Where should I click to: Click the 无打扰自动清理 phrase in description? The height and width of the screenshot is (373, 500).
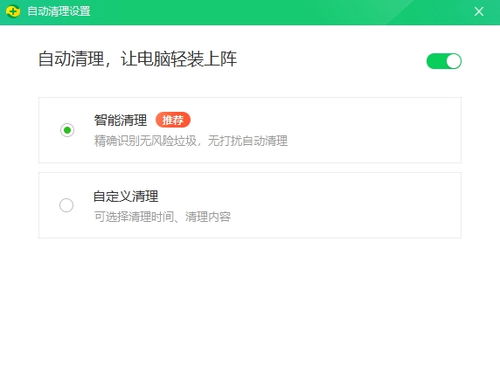click(x=248, y=141)
